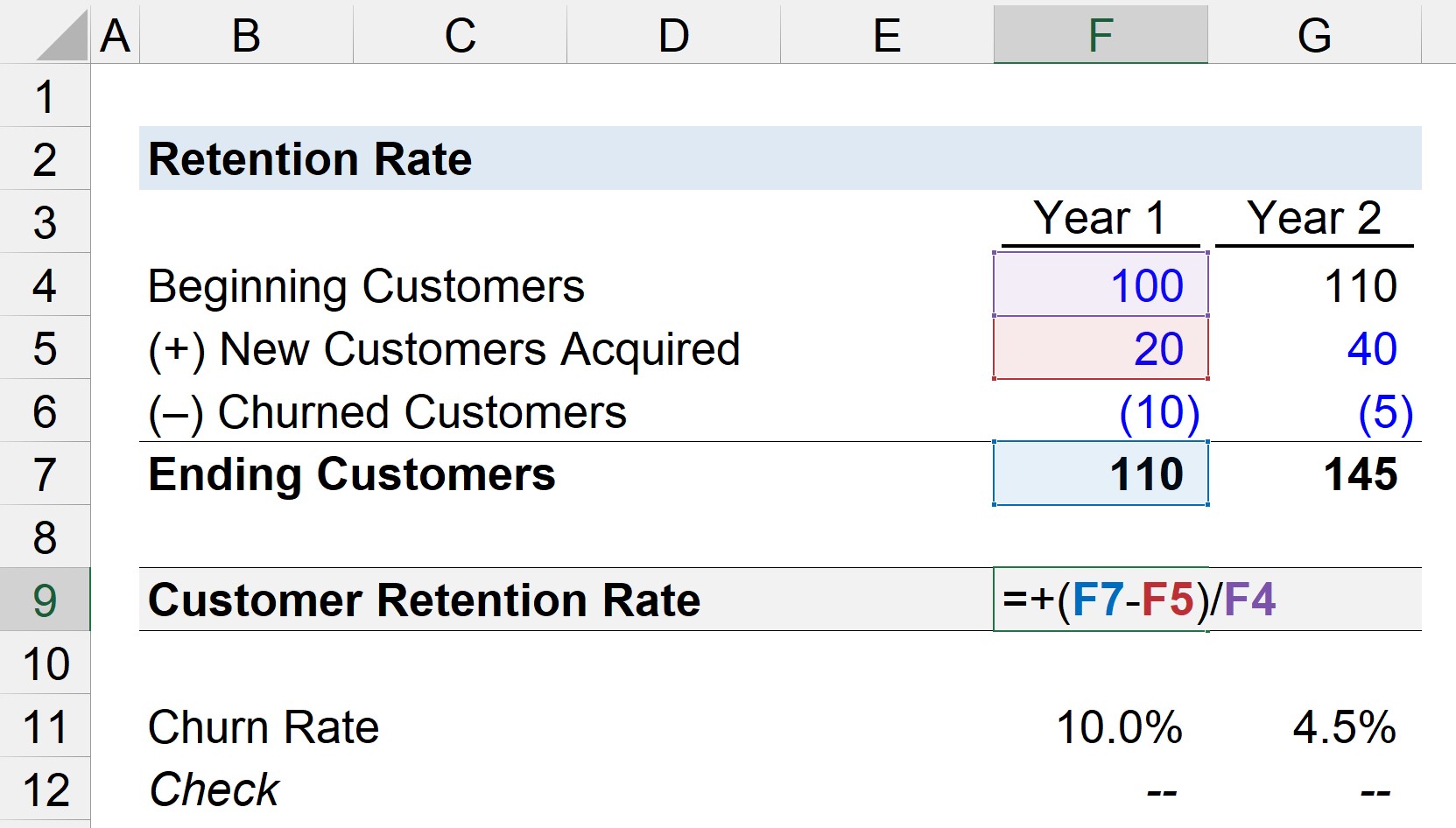The width and height of the screenshot is (1456, 828).
Task: Click the Check label cell
Action: (213, 788)
